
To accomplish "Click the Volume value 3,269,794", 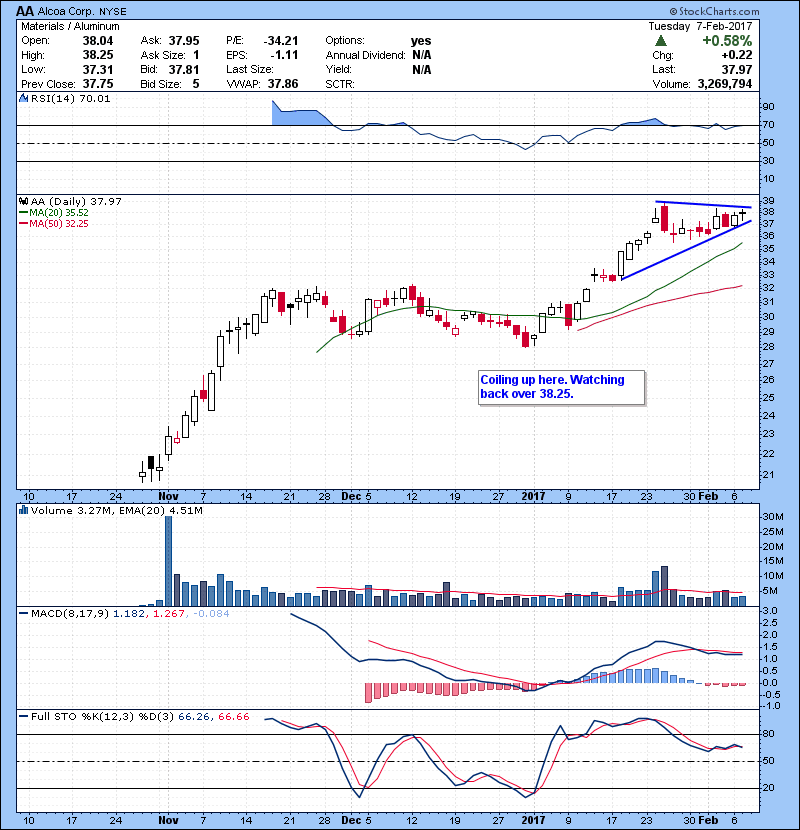I will tap(724, 84).
